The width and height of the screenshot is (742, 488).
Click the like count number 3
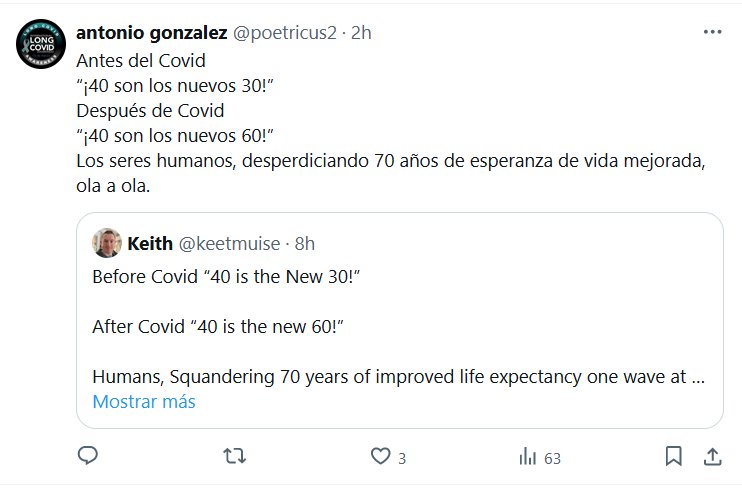pyautogui.click(x=401, y=458)
